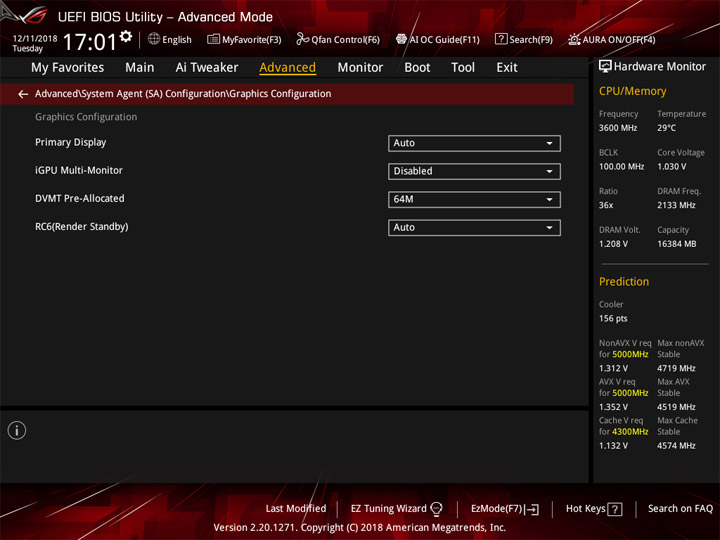Click the Primary Display label
The height and width of the screenshot is (540, 720).
point(71,142)
